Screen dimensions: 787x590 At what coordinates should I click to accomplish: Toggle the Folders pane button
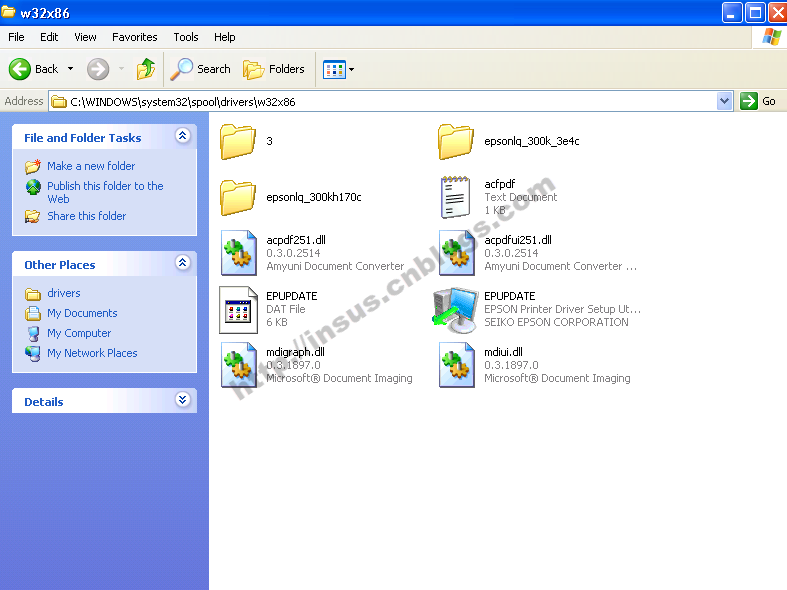pos(274,69)
